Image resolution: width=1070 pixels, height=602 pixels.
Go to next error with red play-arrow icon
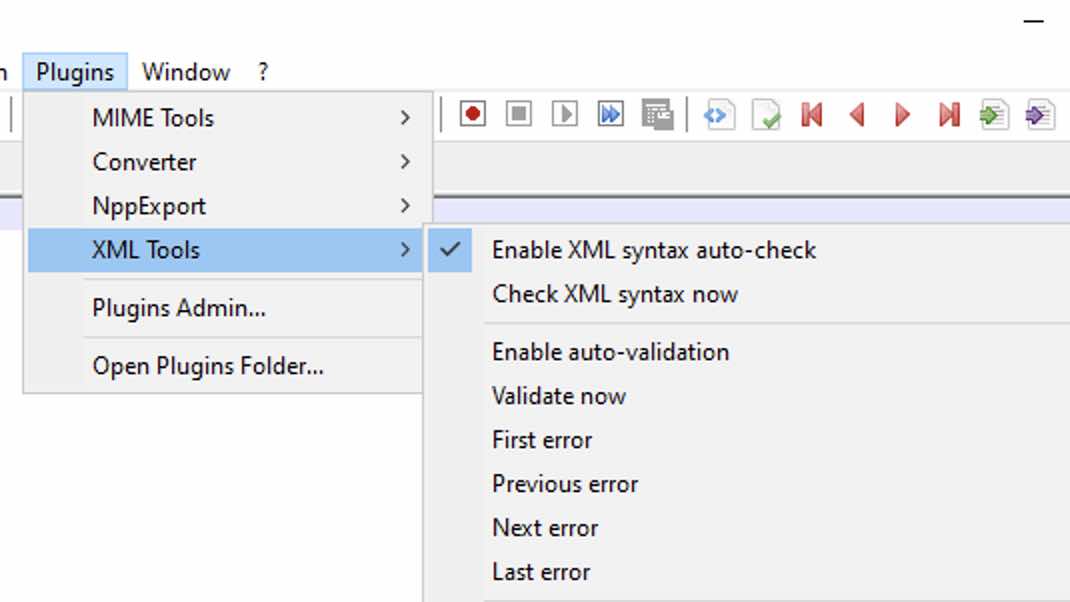pos(902,114)
